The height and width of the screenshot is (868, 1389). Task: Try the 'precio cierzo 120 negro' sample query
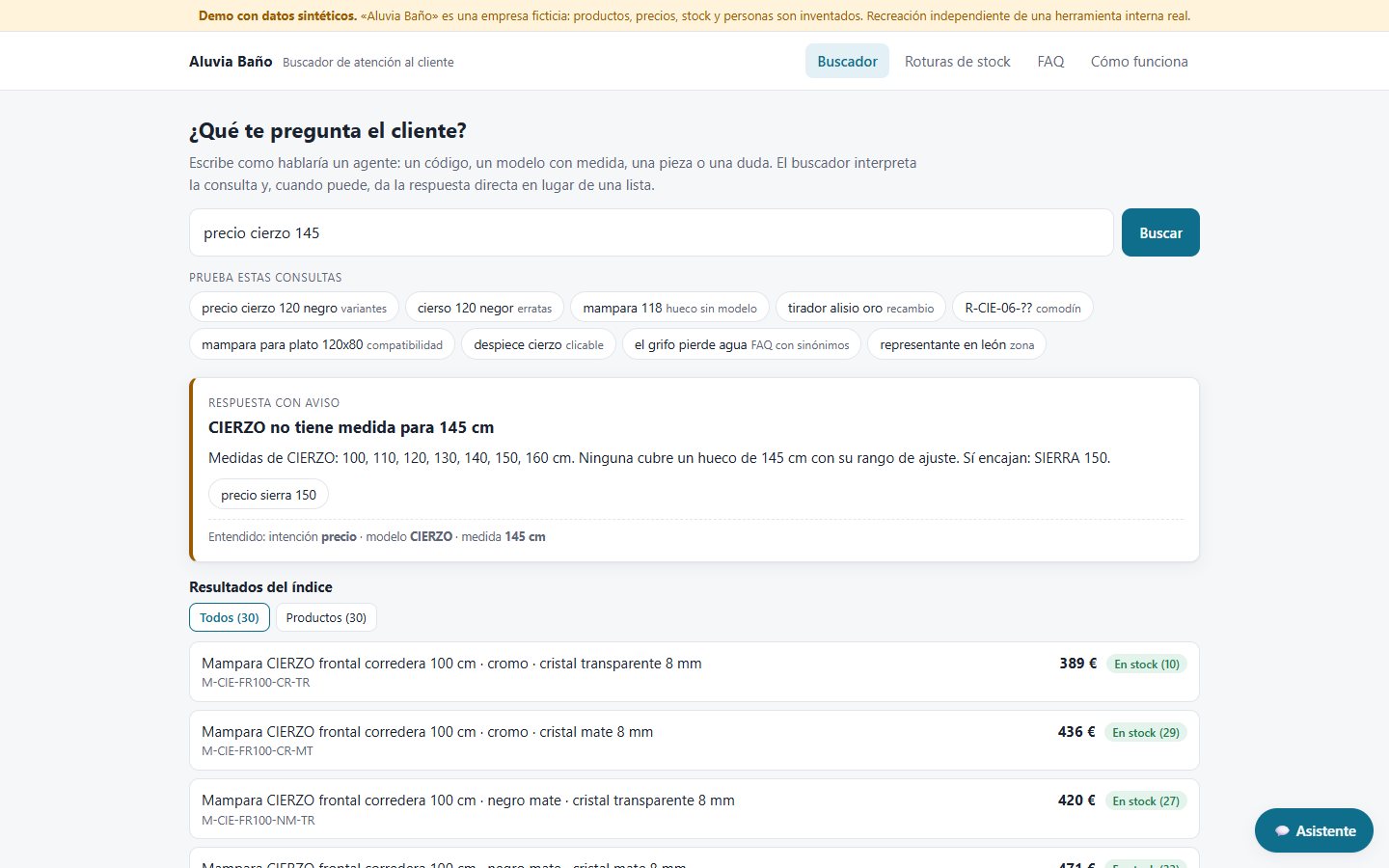pos(294,308)
